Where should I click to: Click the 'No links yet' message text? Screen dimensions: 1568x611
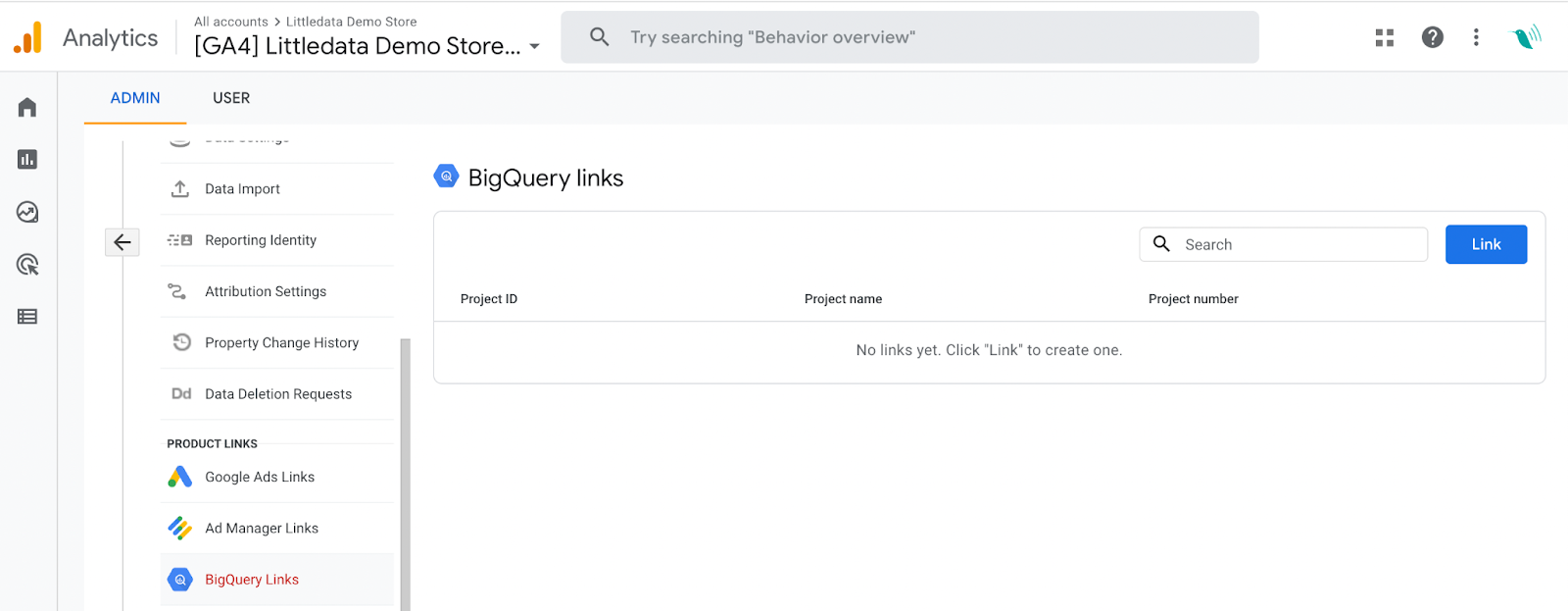tap(989, 350)
